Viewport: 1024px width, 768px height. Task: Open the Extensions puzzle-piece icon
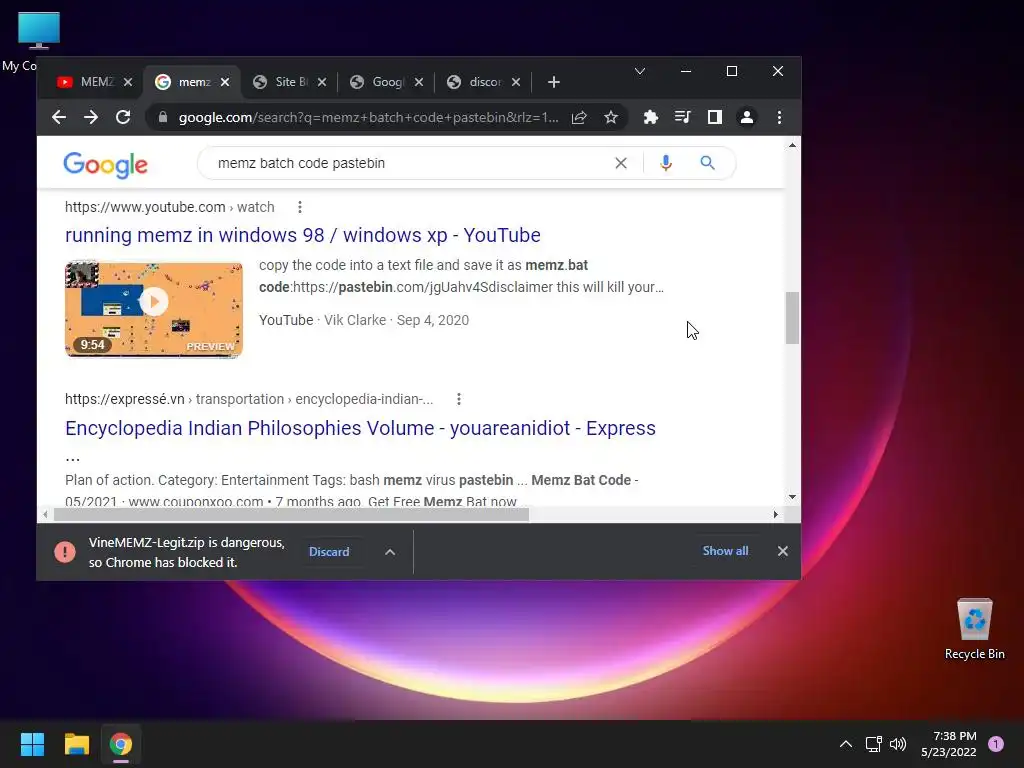click(x=650, y=118)
